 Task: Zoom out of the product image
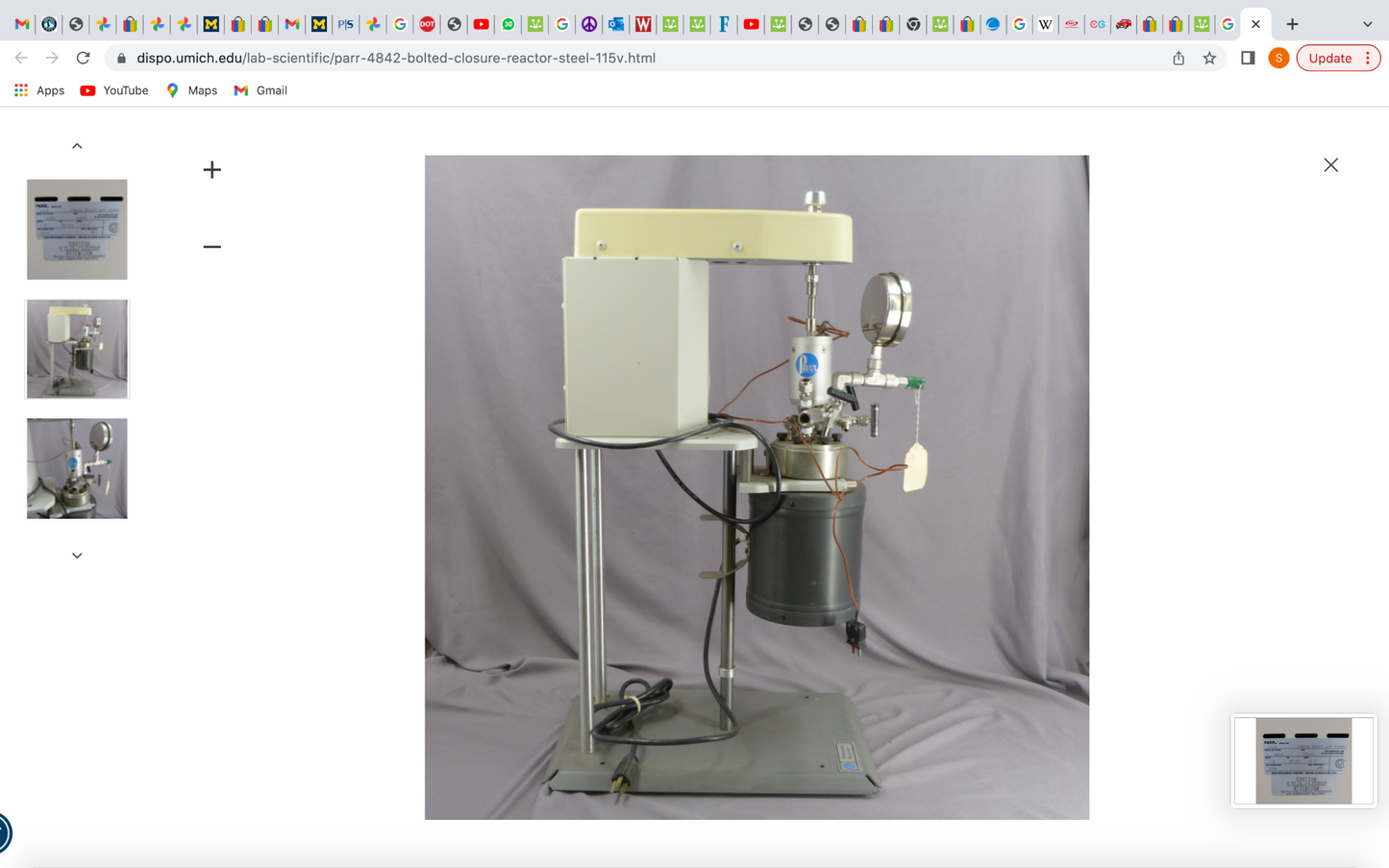tap(211, 246)
